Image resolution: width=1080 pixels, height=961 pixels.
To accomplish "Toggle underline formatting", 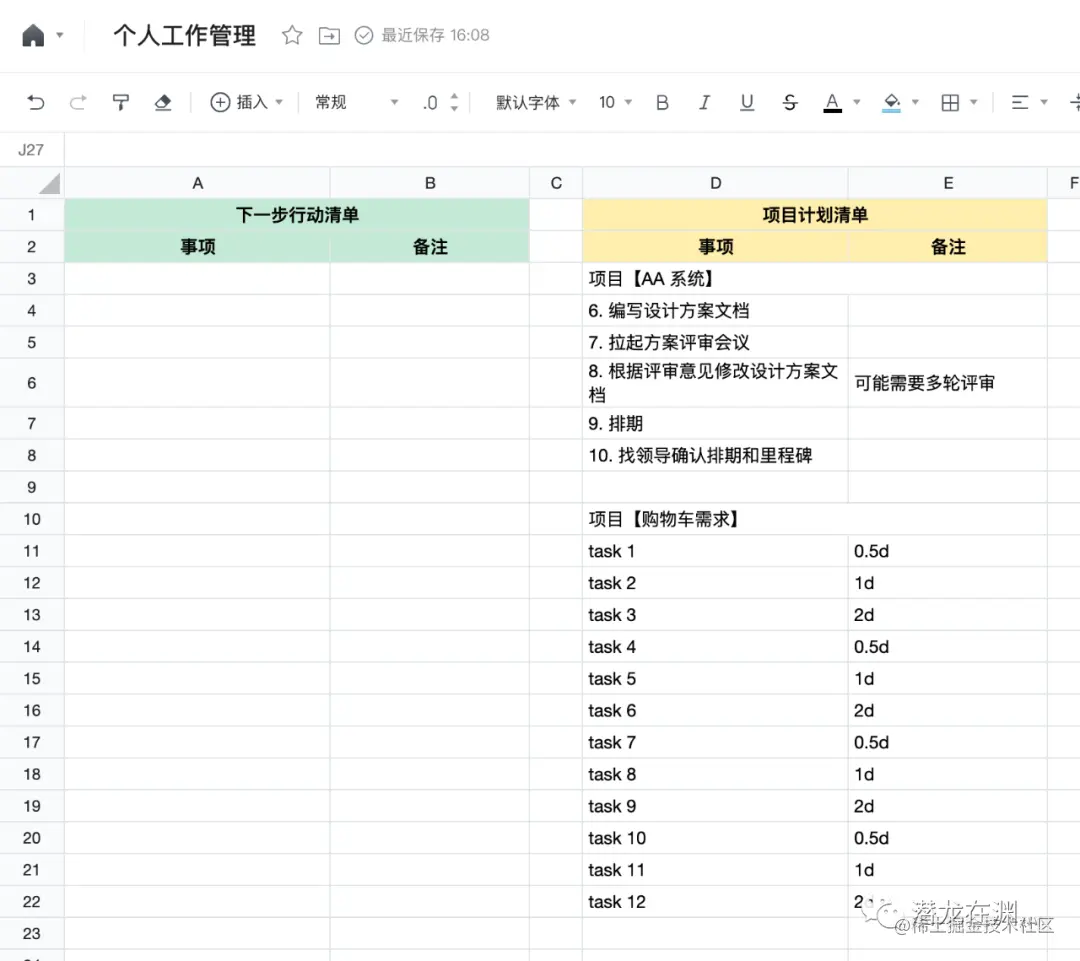I will (746, 102).
